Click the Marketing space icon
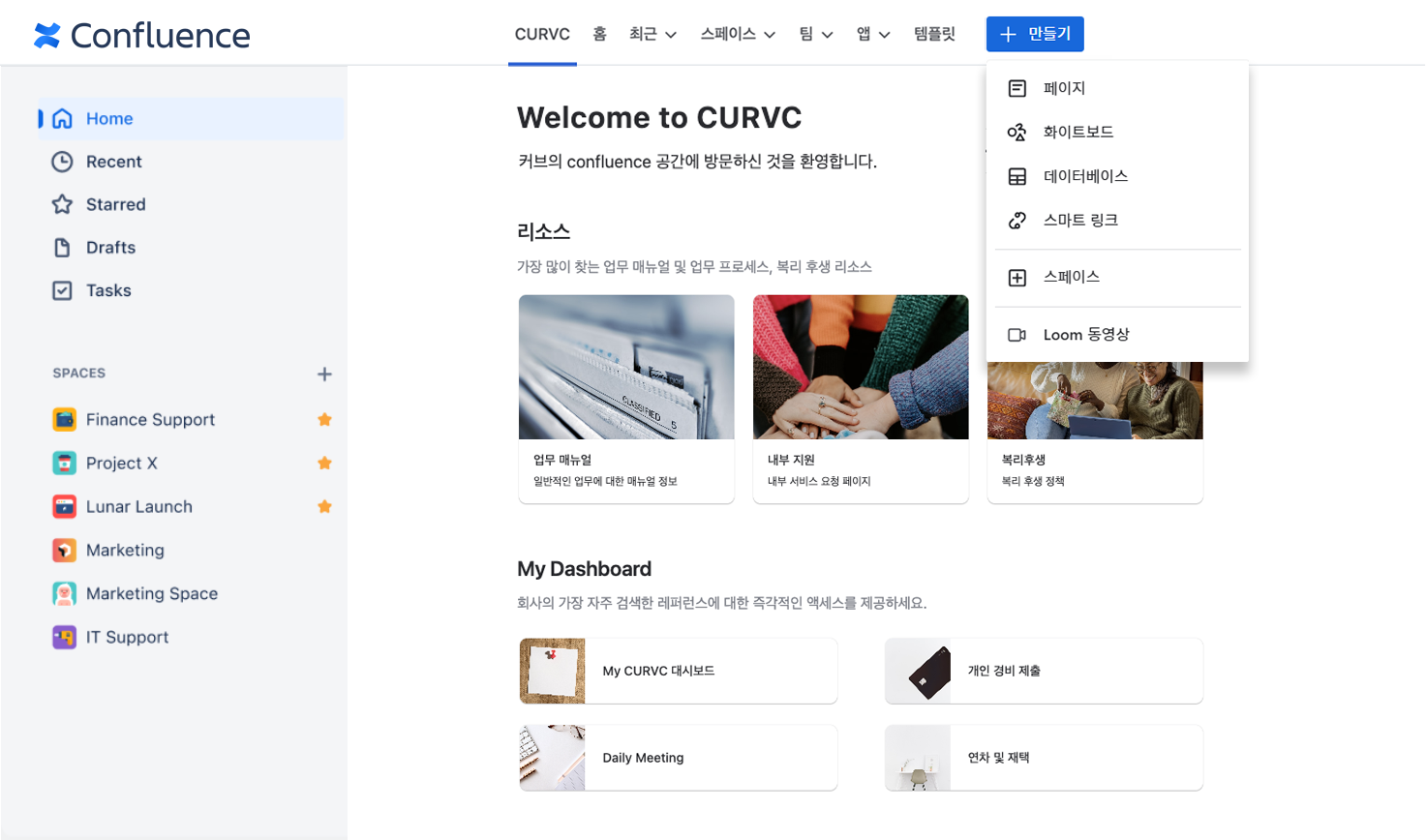This screenshot has width=1426, height=840. 65,550
